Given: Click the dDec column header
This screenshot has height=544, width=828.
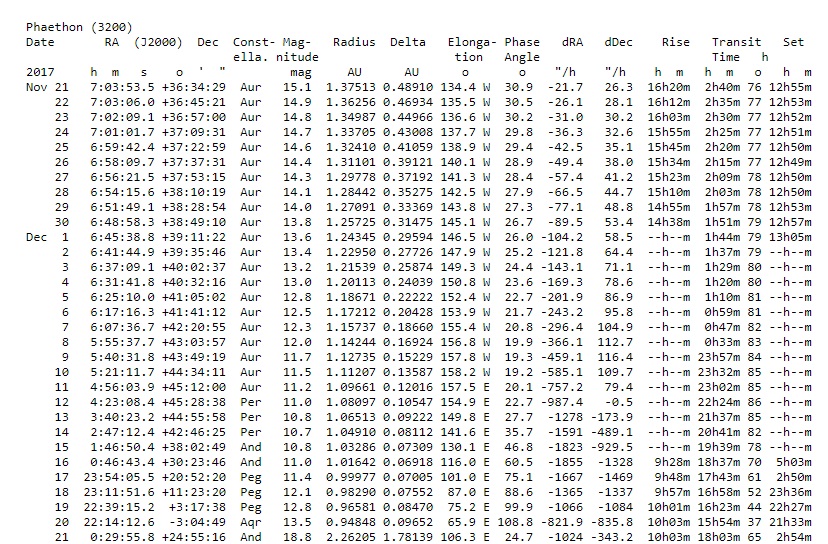Looking at the screenshot, I should 617,42.
